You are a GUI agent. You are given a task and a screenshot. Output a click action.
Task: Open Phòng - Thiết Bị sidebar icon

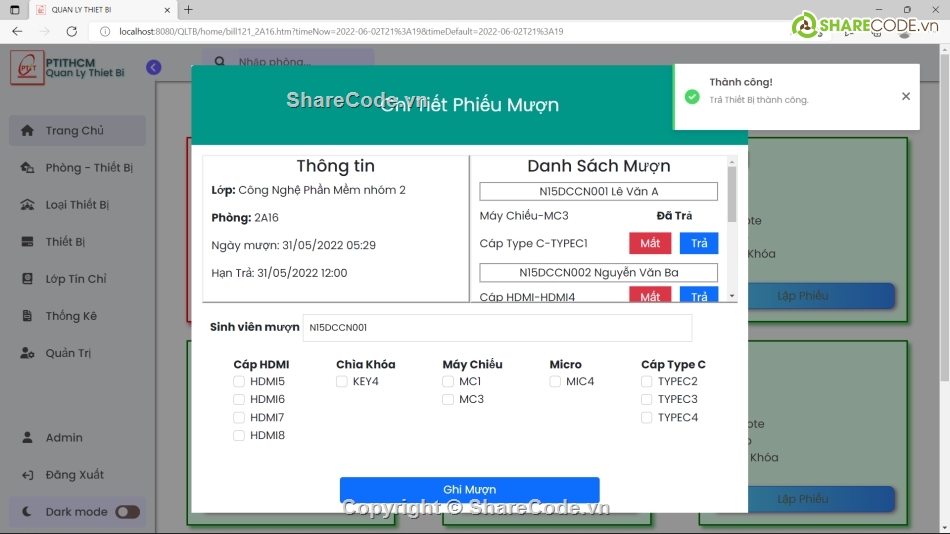point(27,168)
